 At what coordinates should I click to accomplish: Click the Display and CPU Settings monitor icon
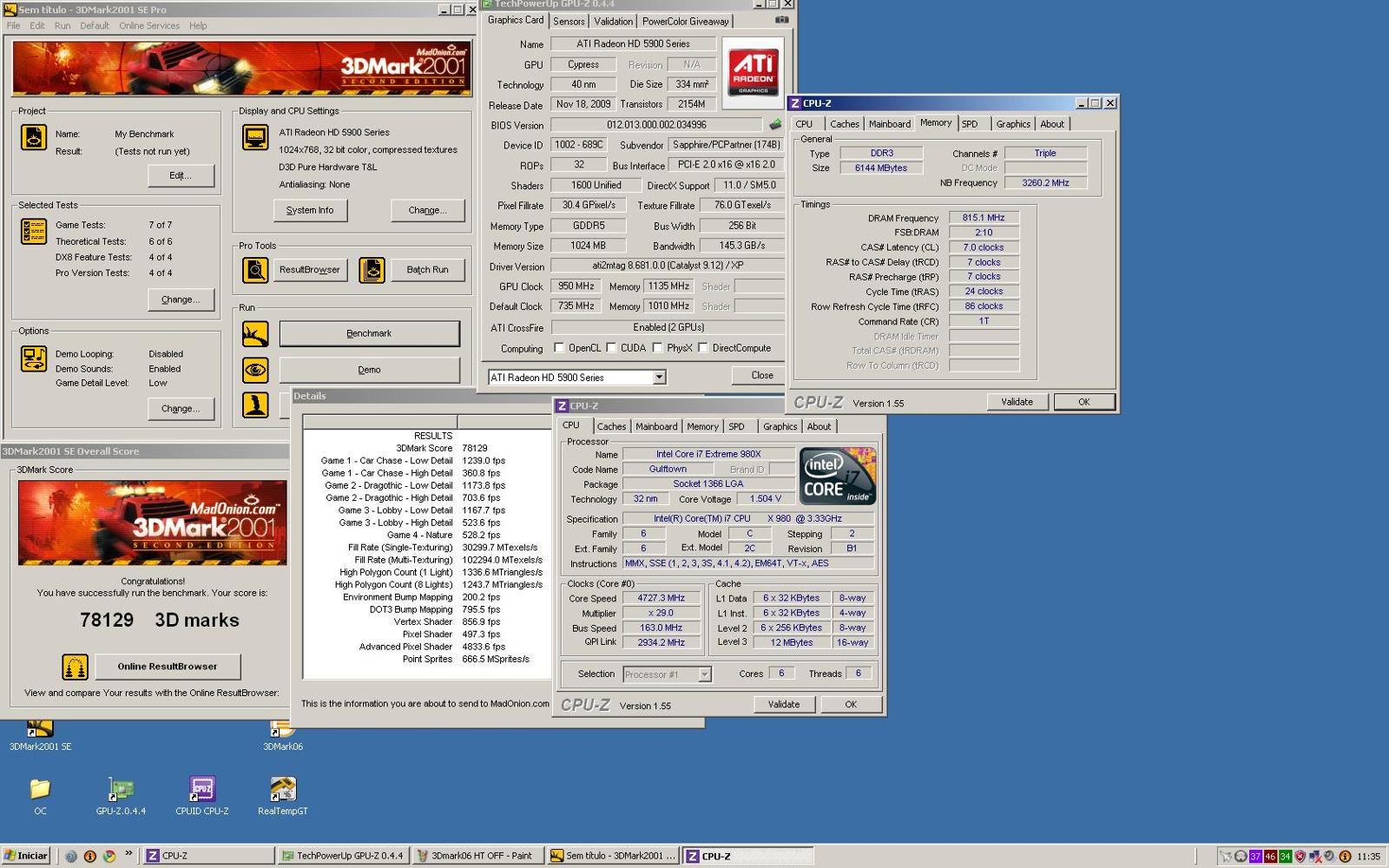click(255, 137)
